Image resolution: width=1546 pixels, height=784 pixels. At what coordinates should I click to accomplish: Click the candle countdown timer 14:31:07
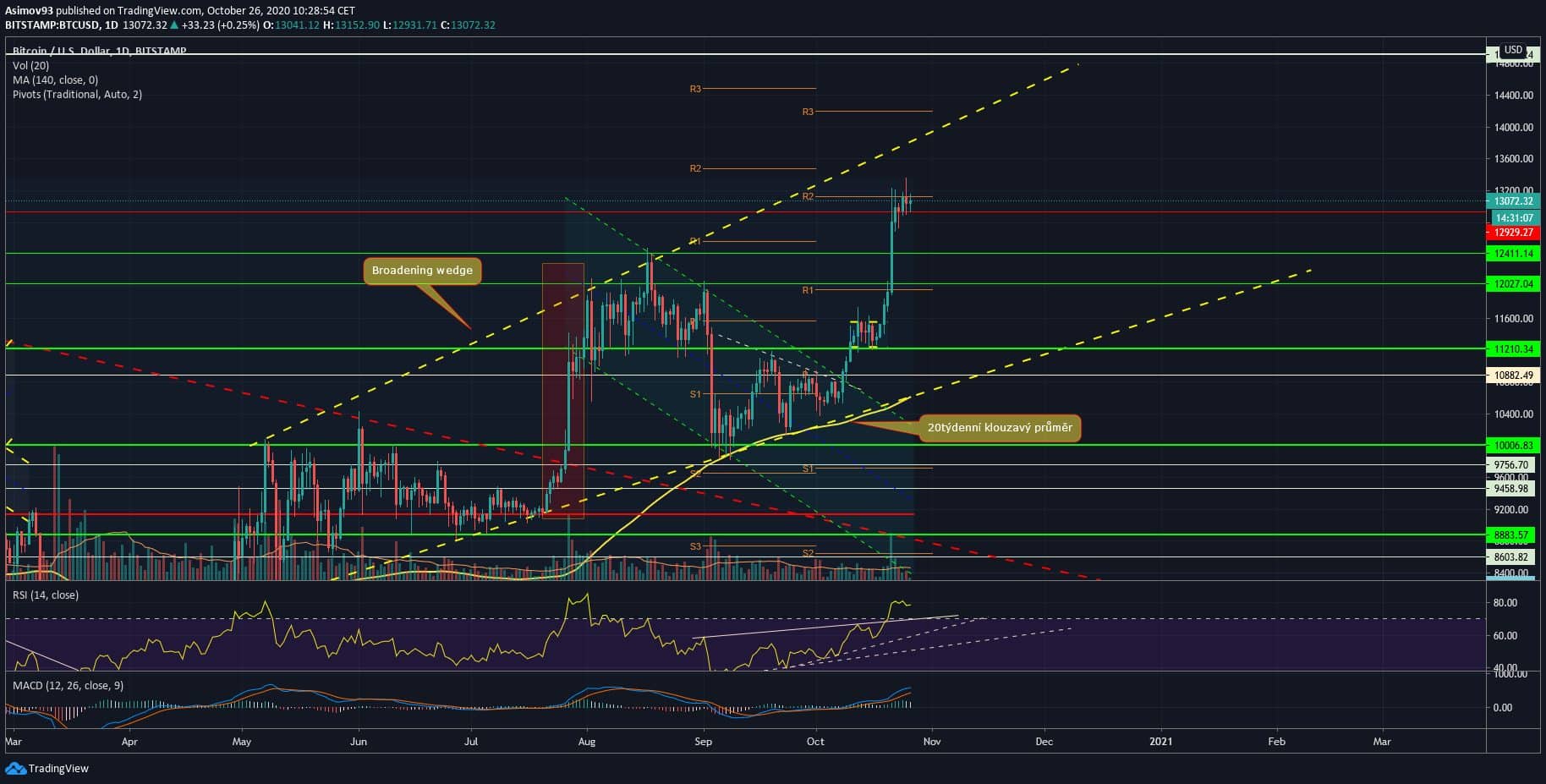1512,218
